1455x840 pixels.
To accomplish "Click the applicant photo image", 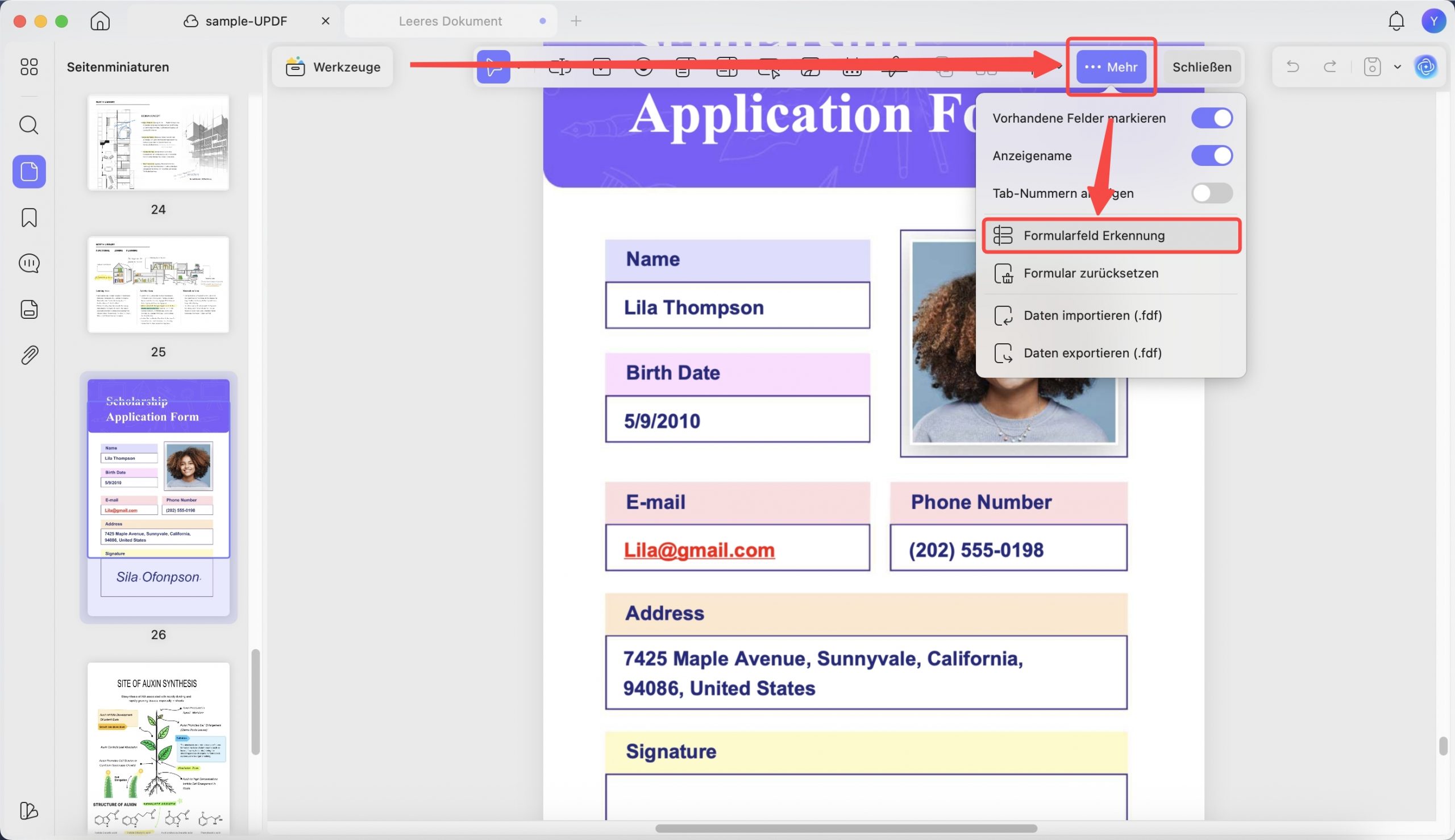I will click(1013, 343).
